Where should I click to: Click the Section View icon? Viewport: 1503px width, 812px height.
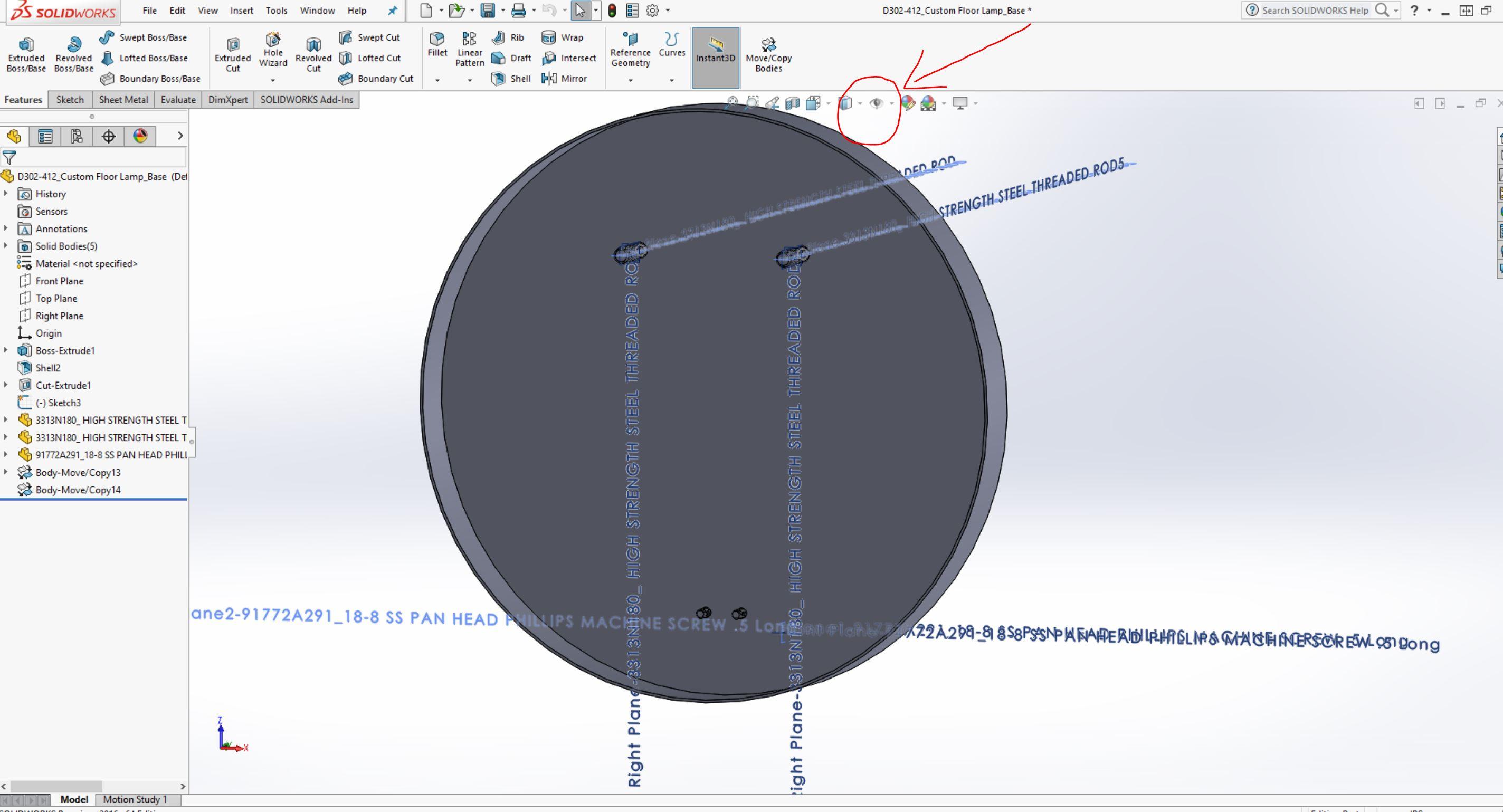(792, 103)
